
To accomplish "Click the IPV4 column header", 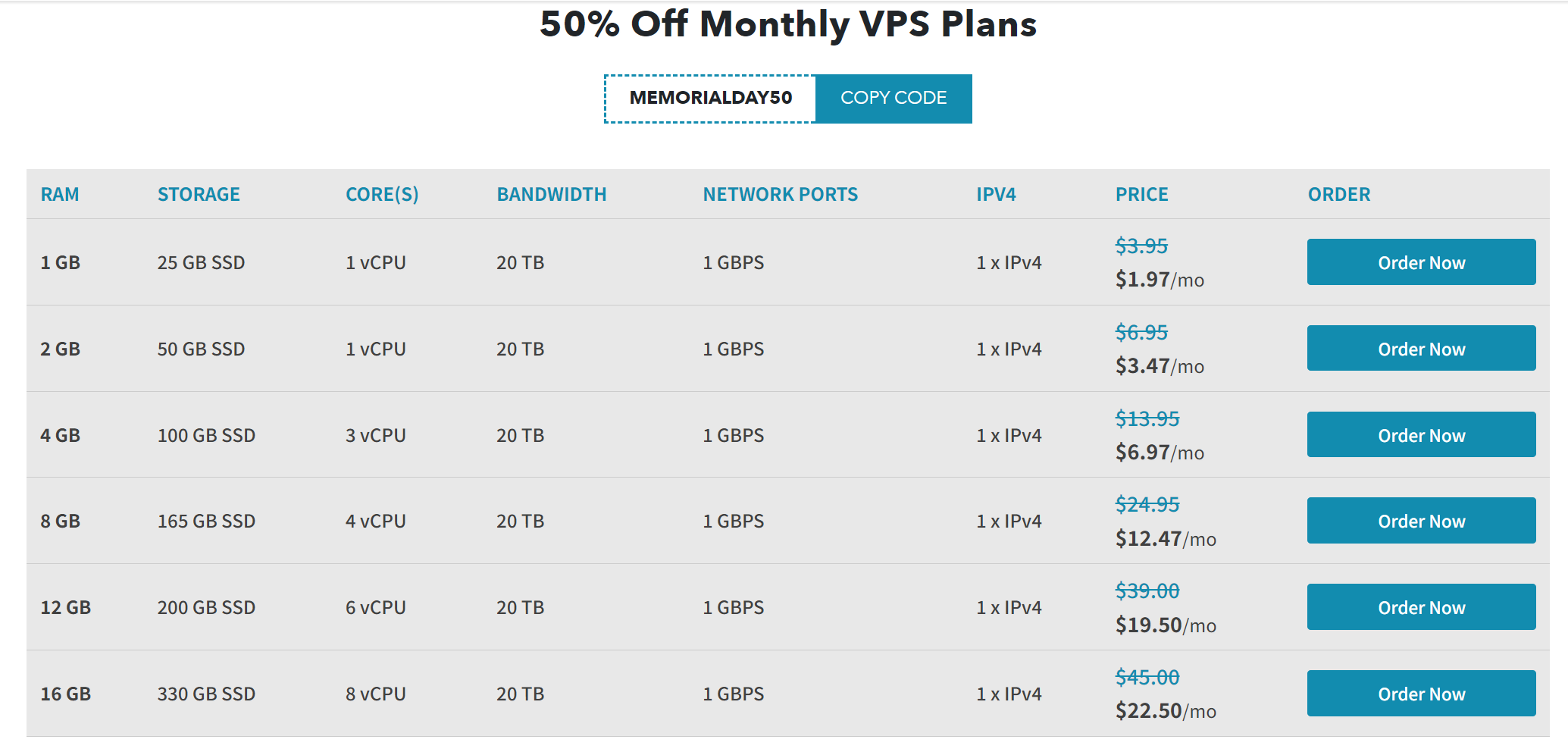I will [x=996, y=195].
